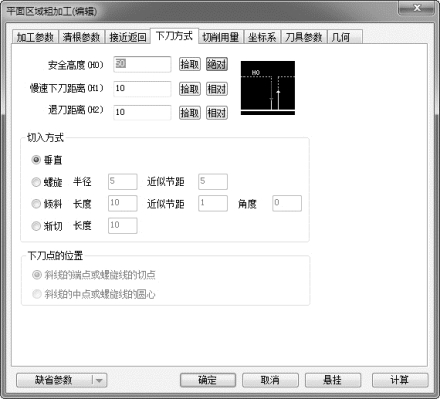The image size is (440, 399).
Task: Select the 渐切 cut-in radio button
Action: coord(36,226)
